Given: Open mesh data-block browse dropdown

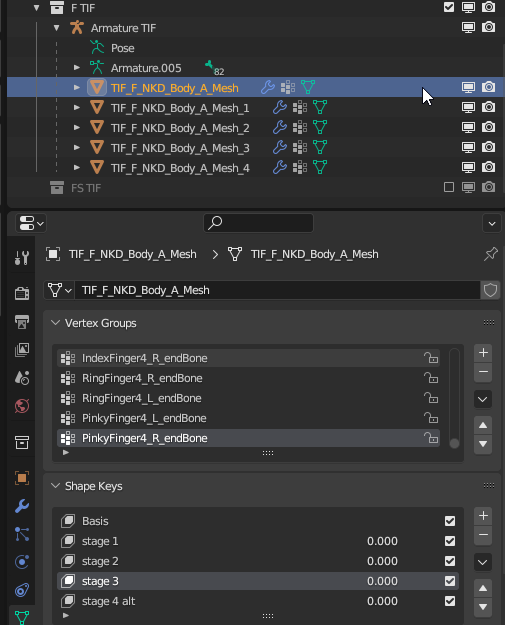Looking at the screenshot, I should (x=59, y=290).
